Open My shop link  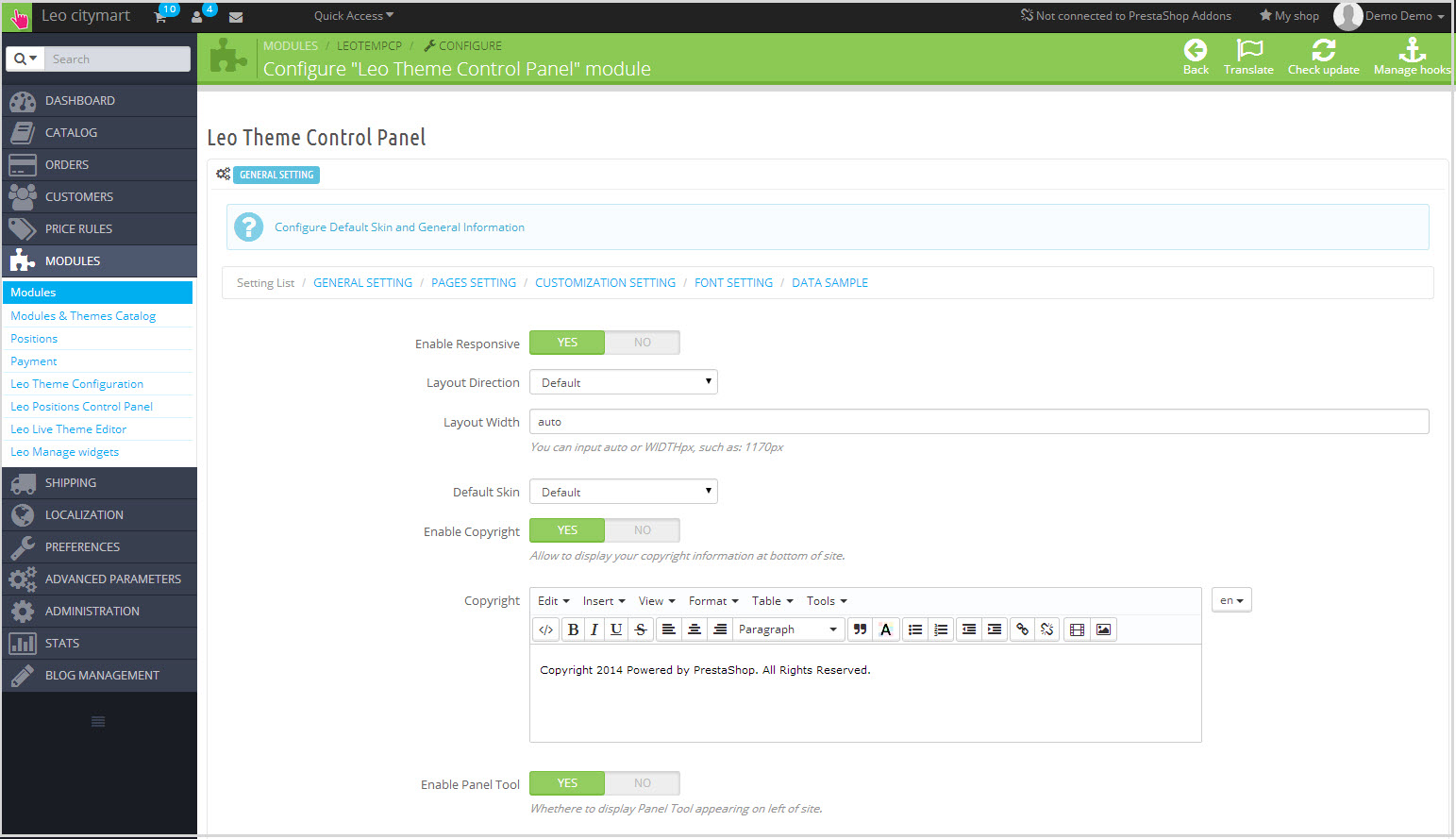1289,16
